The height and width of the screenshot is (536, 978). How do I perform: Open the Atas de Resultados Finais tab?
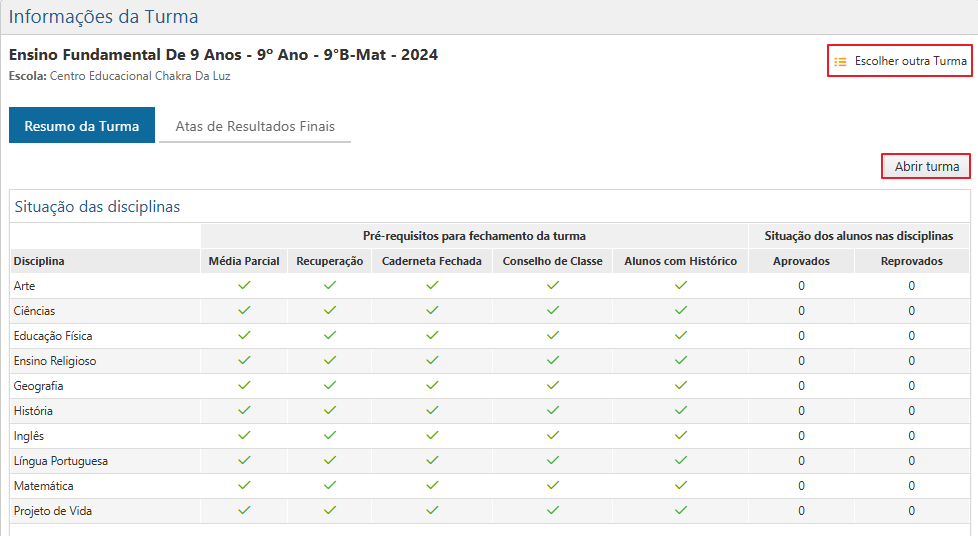pos(254,126)
